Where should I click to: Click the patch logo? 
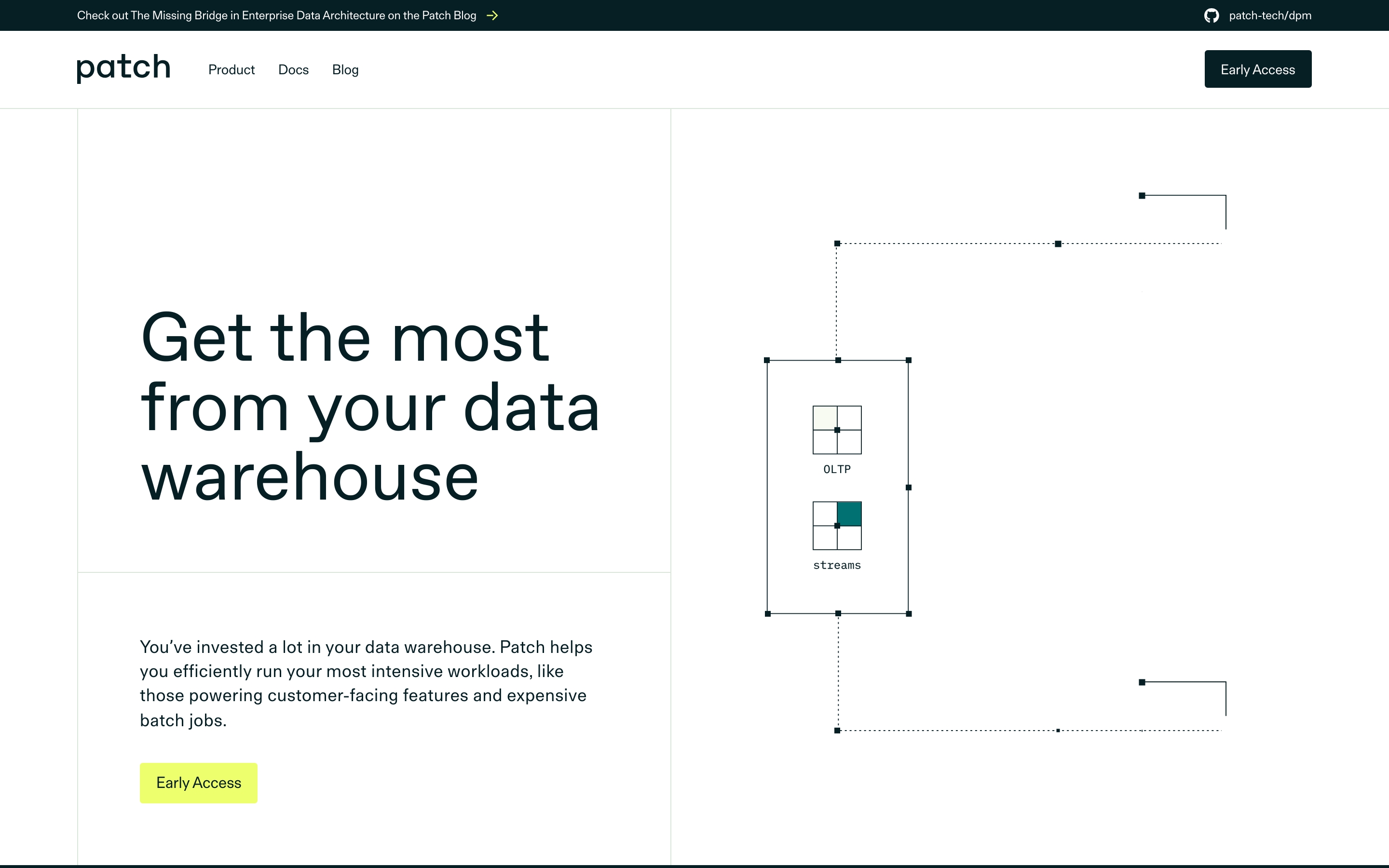click(124, 68)
